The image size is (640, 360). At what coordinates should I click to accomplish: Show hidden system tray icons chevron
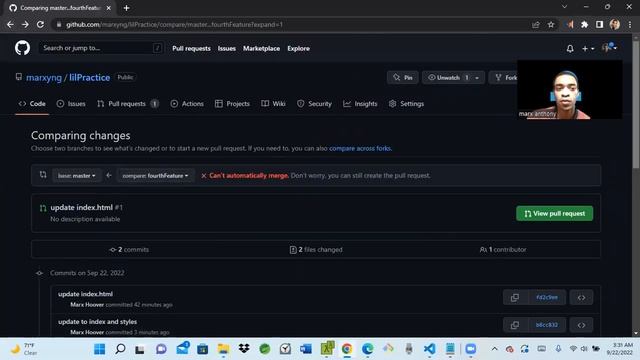pyautogui.click(x=494, y=349)
